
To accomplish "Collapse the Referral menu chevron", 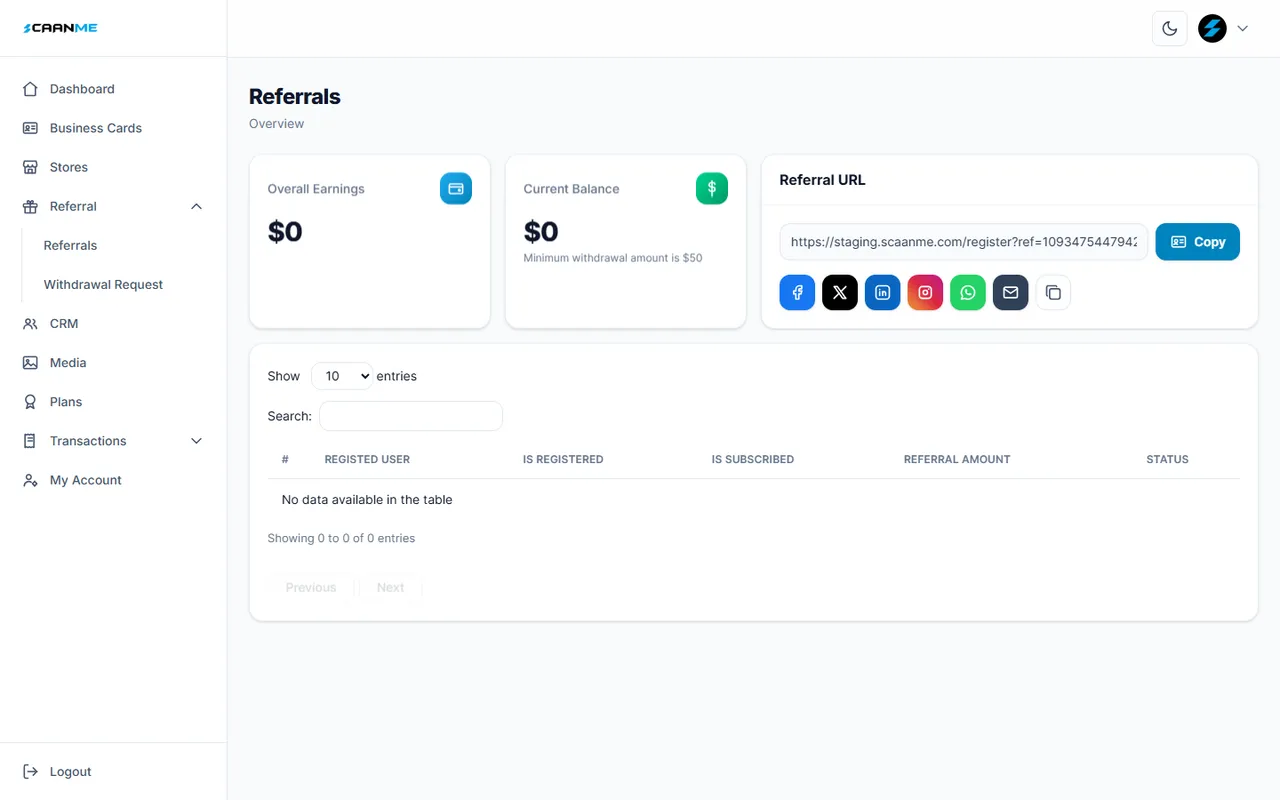I will pos(196,206).
